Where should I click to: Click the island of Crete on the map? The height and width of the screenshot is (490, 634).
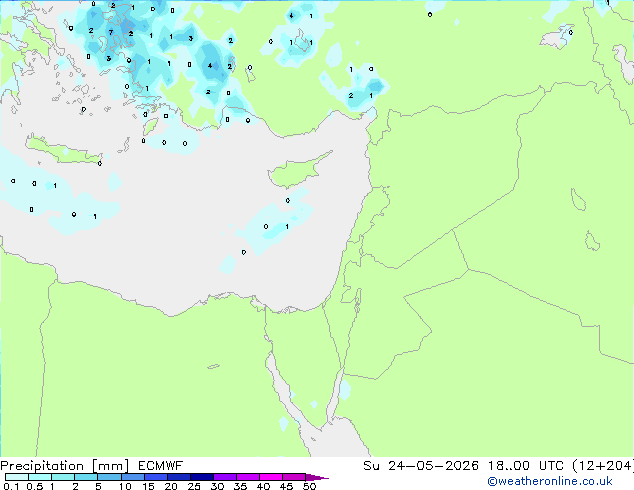[63, 150]
